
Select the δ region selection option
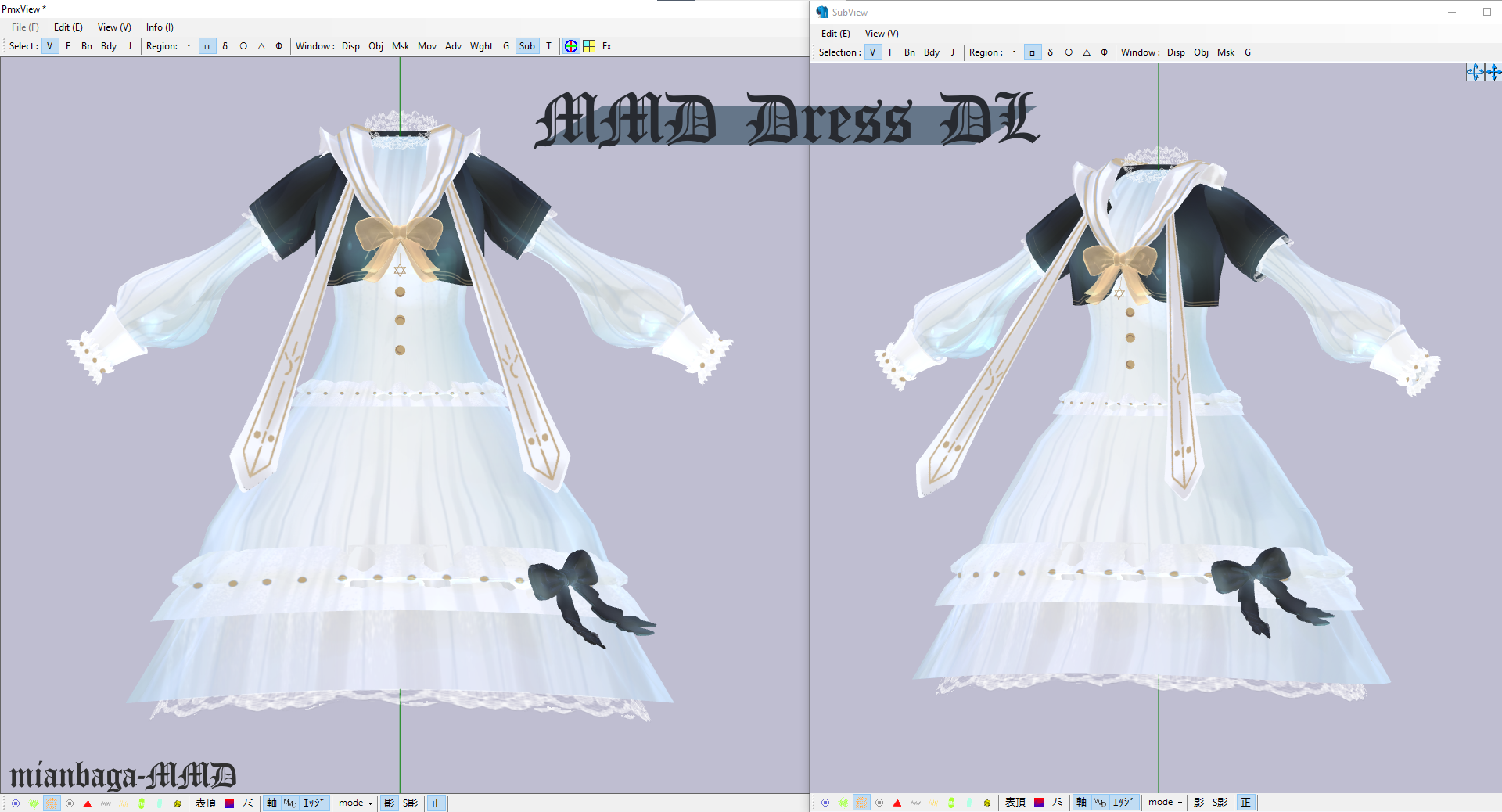click(225, 46)
